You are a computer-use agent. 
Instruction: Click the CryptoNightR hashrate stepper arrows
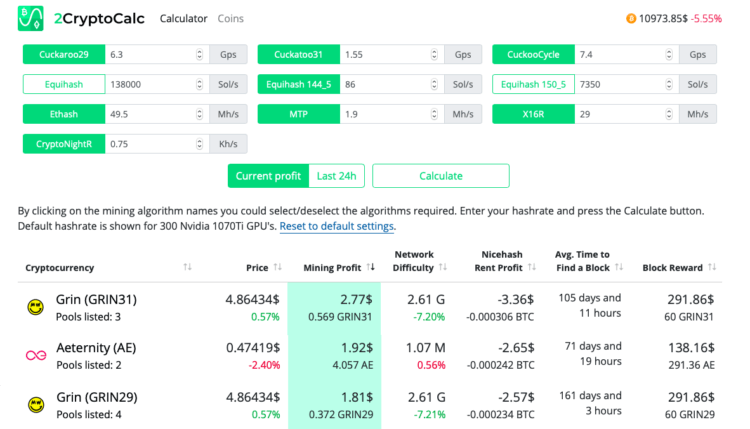pos(199,144)
